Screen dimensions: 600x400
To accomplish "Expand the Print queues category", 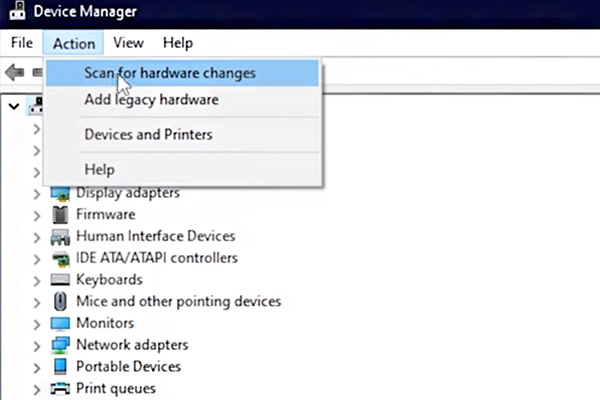I will point(37,390).
